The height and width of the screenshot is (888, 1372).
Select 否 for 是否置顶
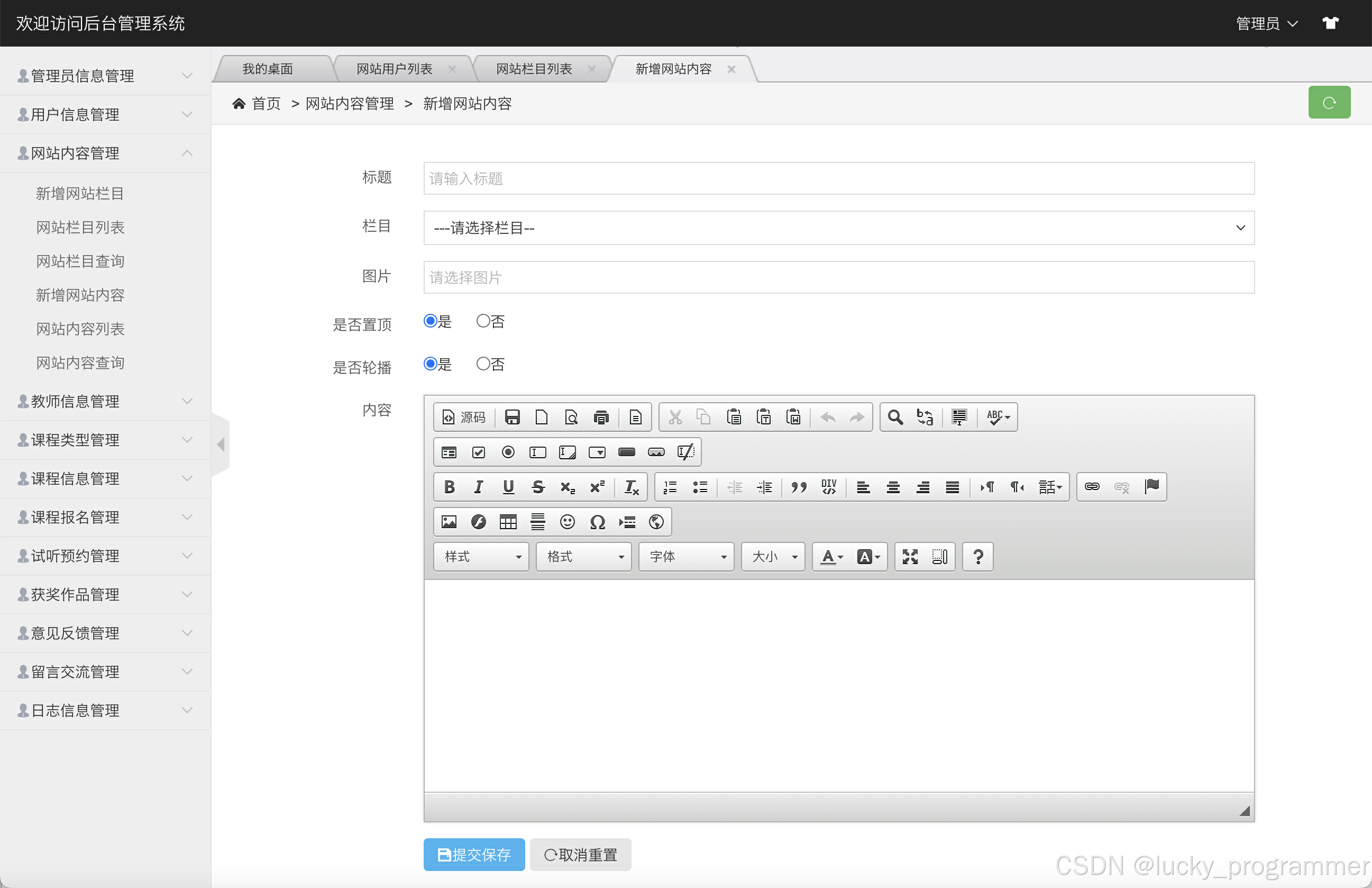click(x=483, y=321)
